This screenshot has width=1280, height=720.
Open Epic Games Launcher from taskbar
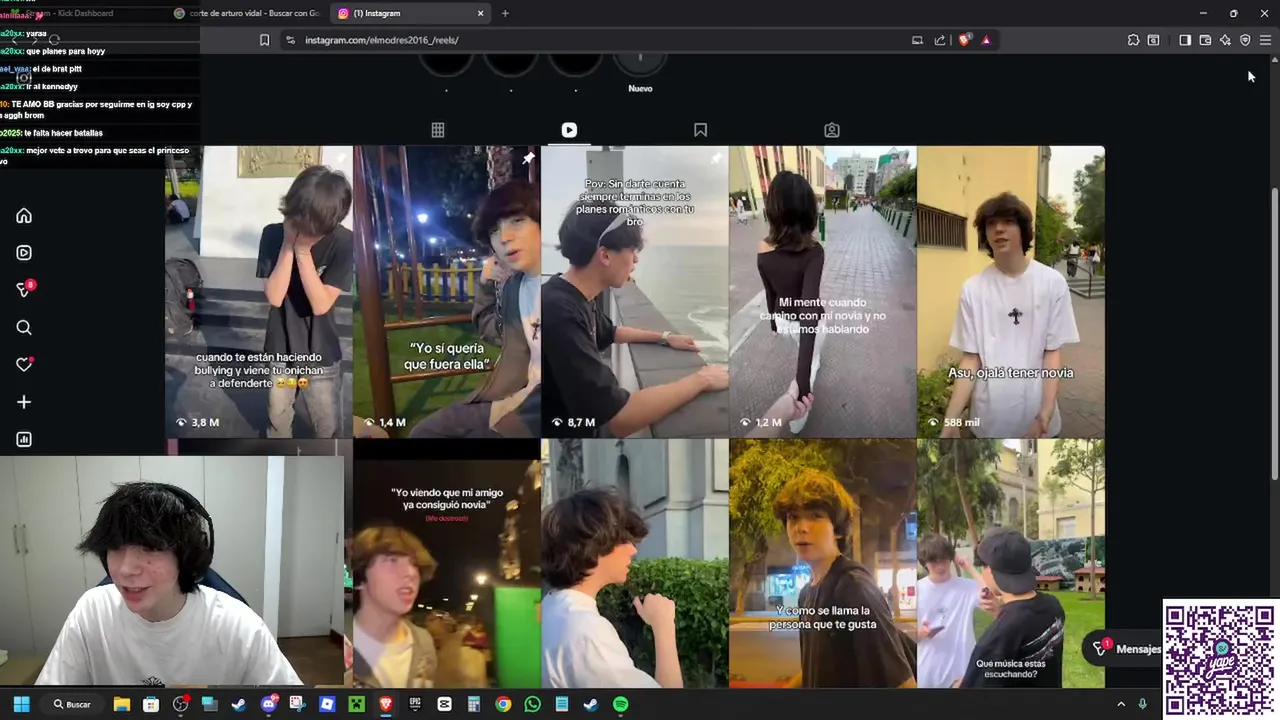415,704
